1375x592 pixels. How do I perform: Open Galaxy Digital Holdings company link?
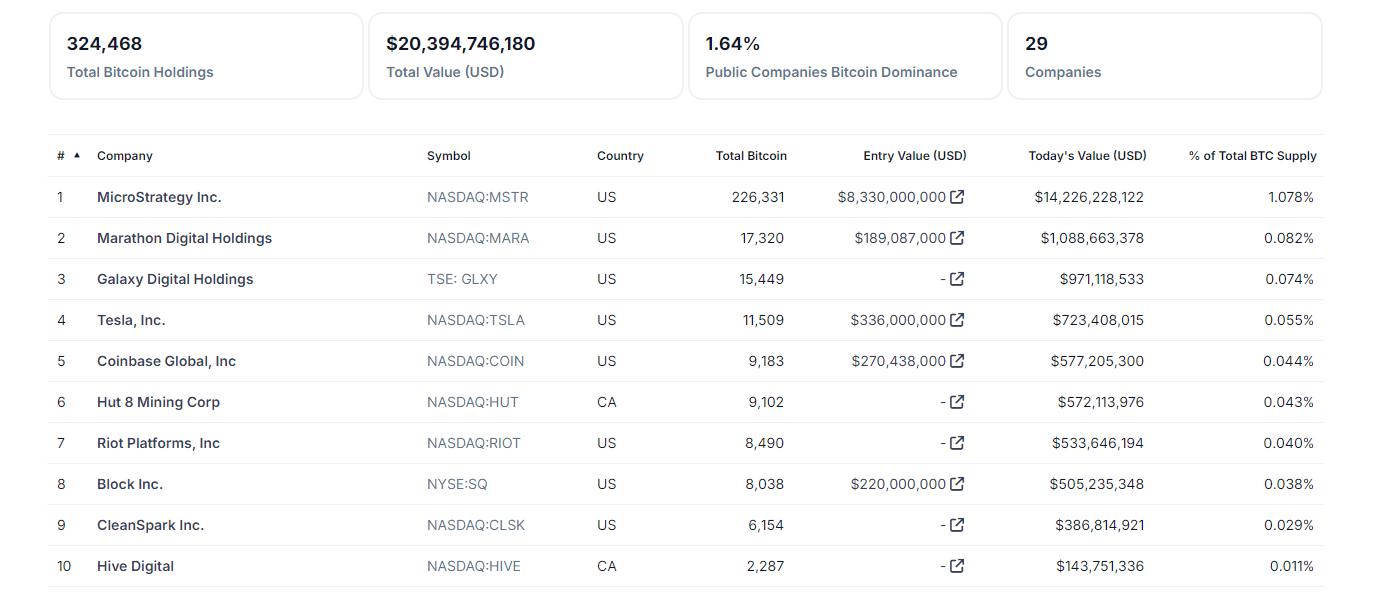(x=175, y=279)
